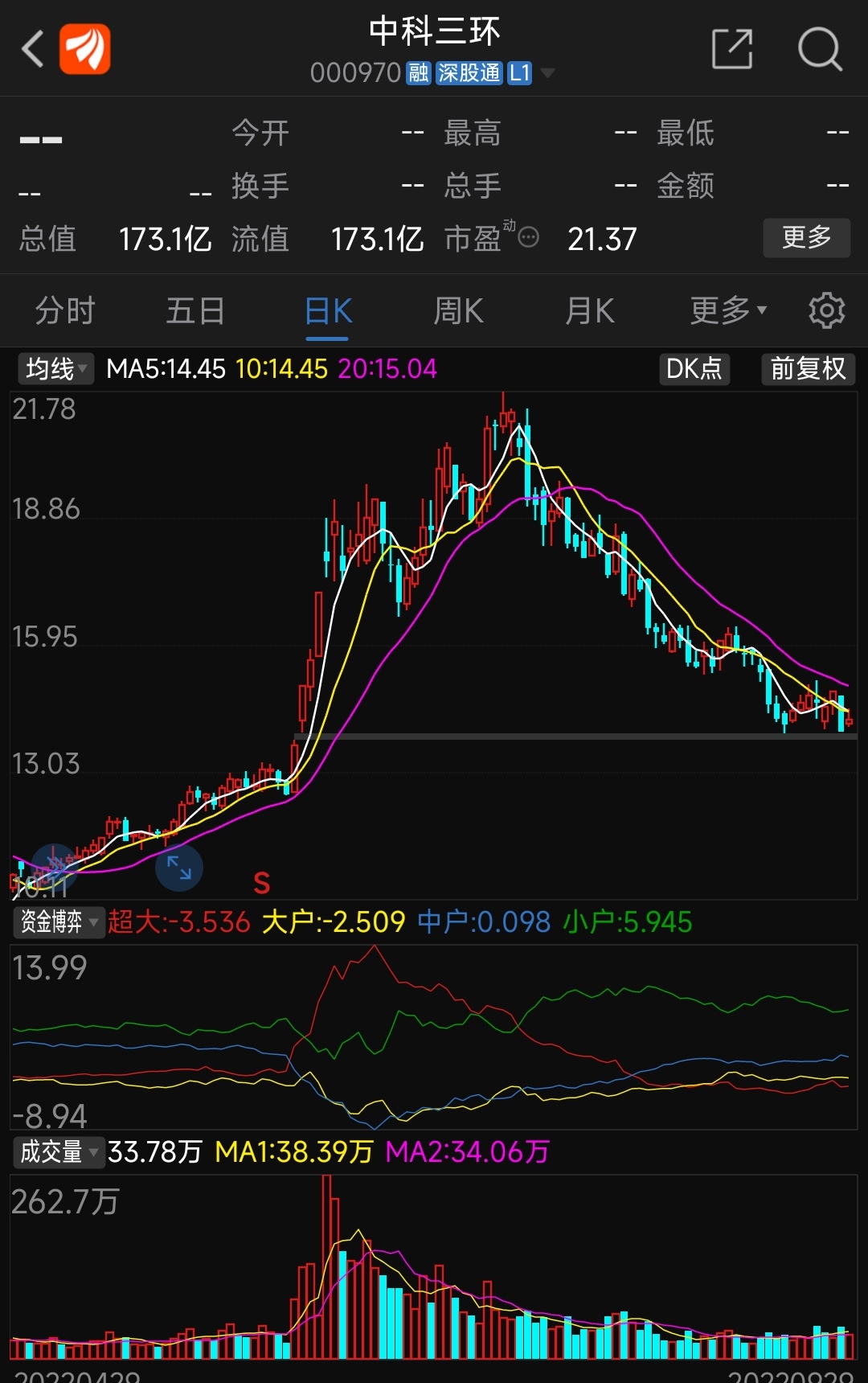Tap the 总手 field label
The image size is (868, 1383).
473,186
